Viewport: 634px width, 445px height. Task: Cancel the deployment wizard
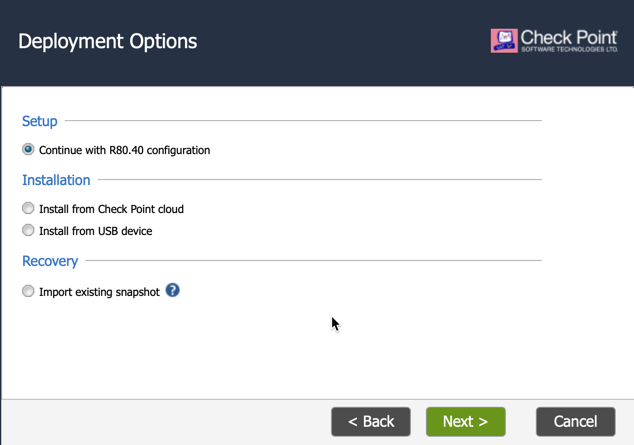click(575, 421)
